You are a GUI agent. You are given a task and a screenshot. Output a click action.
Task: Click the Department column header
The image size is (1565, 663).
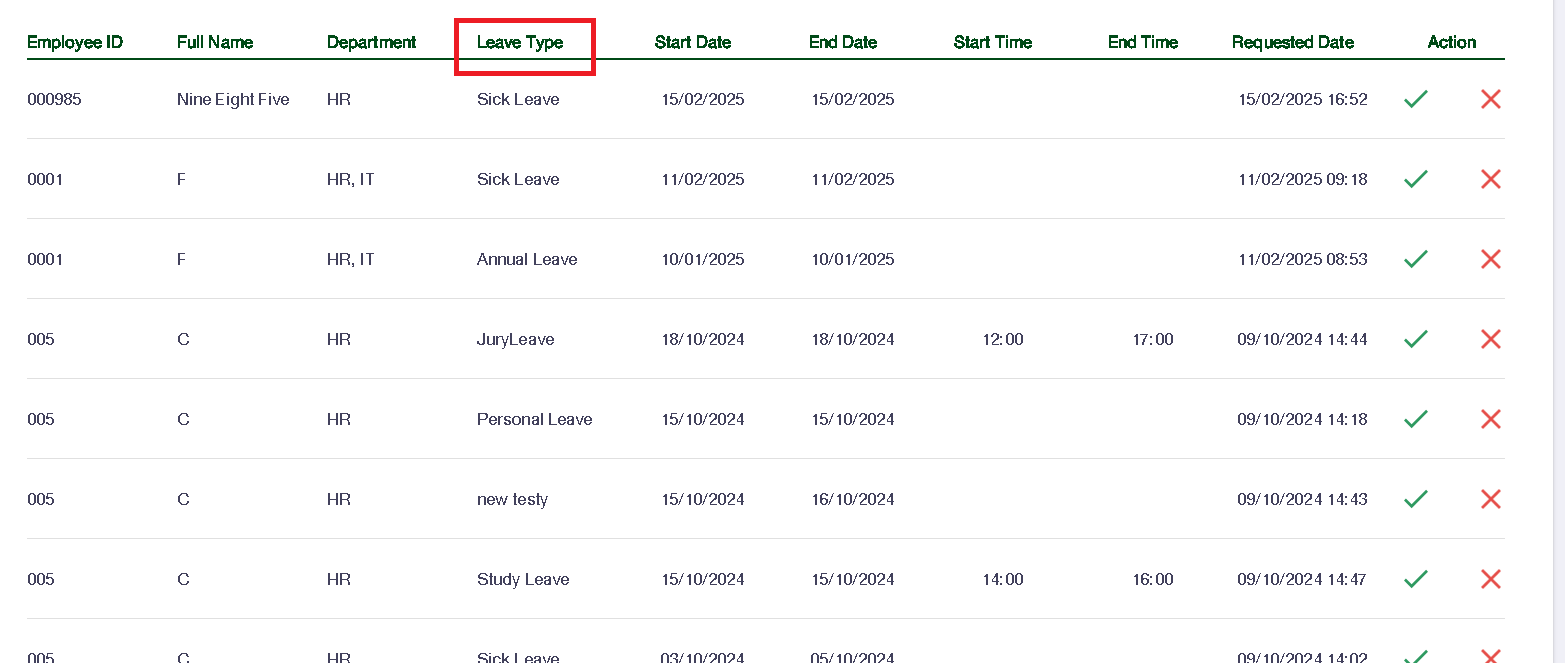pyautogui.click(x=371, y=42)
